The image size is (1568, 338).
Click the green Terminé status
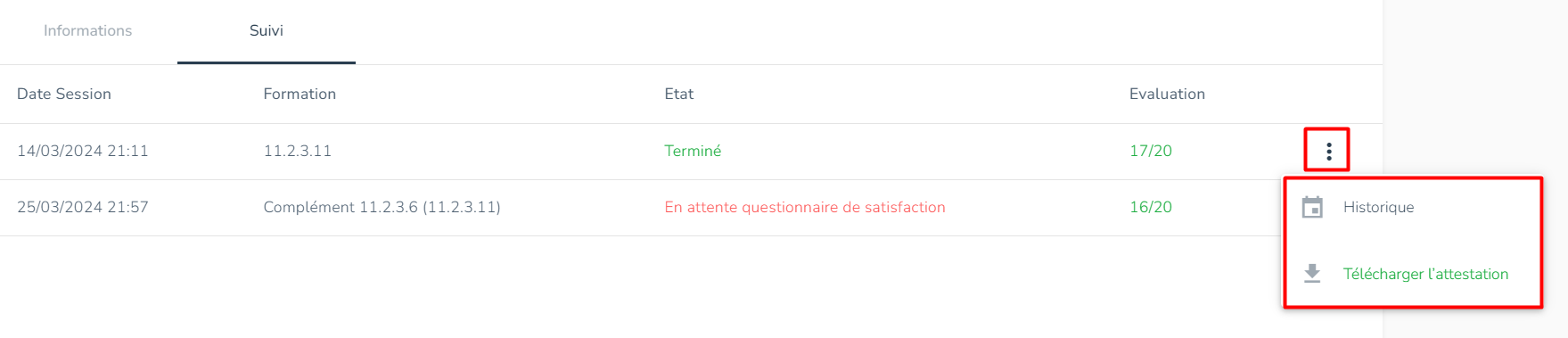pos(693,151)
